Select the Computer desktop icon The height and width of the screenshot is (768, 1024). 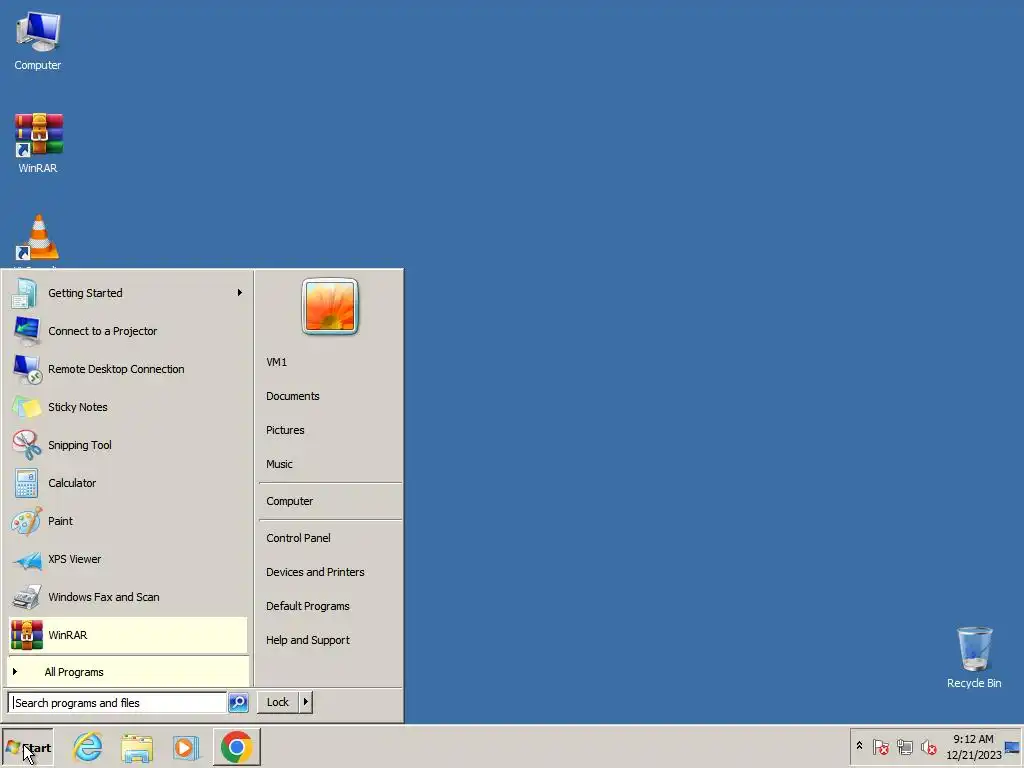tap(38, 40)
